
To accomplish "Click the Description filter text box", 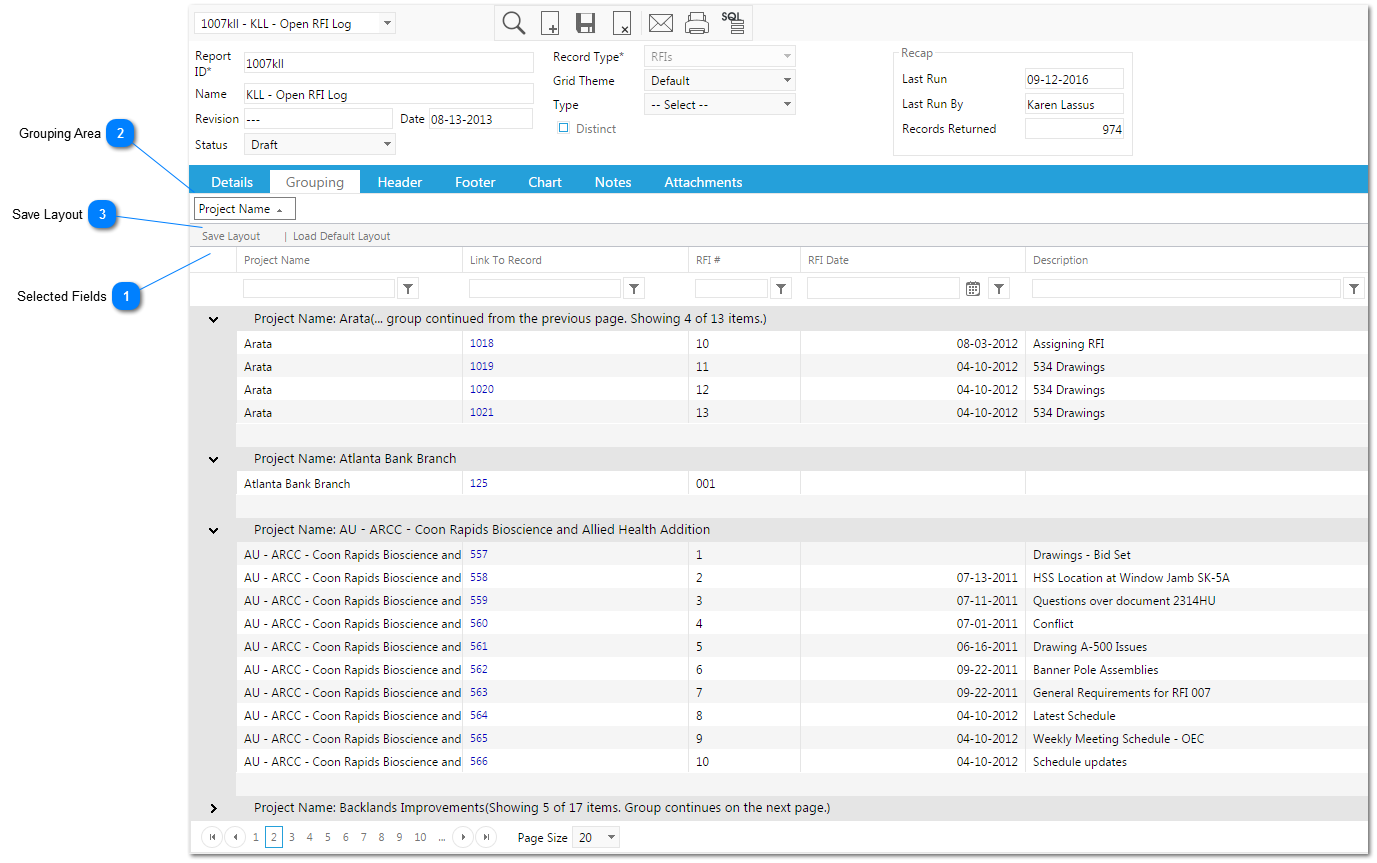I will 1186,288.
